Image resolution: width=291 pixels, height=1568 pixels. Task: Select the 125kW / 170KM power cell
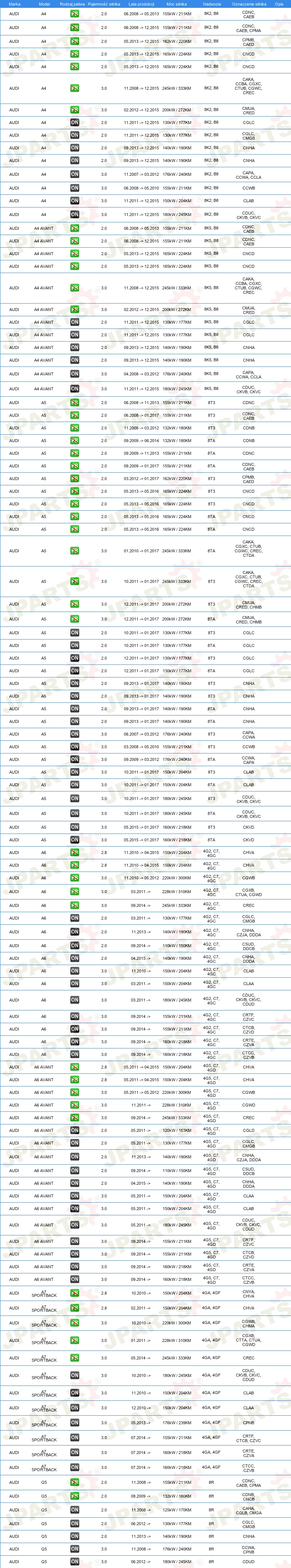(176, 1510)
